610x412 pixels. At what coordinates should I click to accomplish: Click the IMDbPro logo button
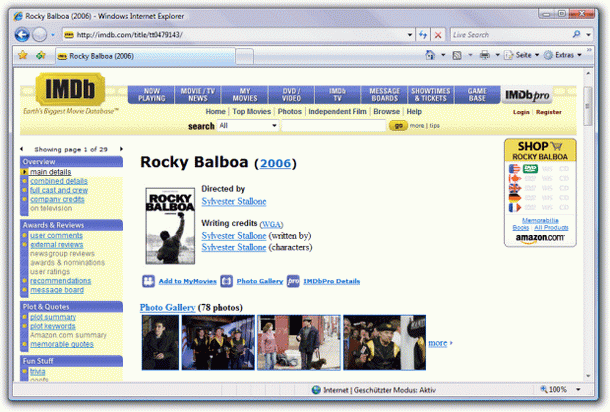[x=527, y=95]
